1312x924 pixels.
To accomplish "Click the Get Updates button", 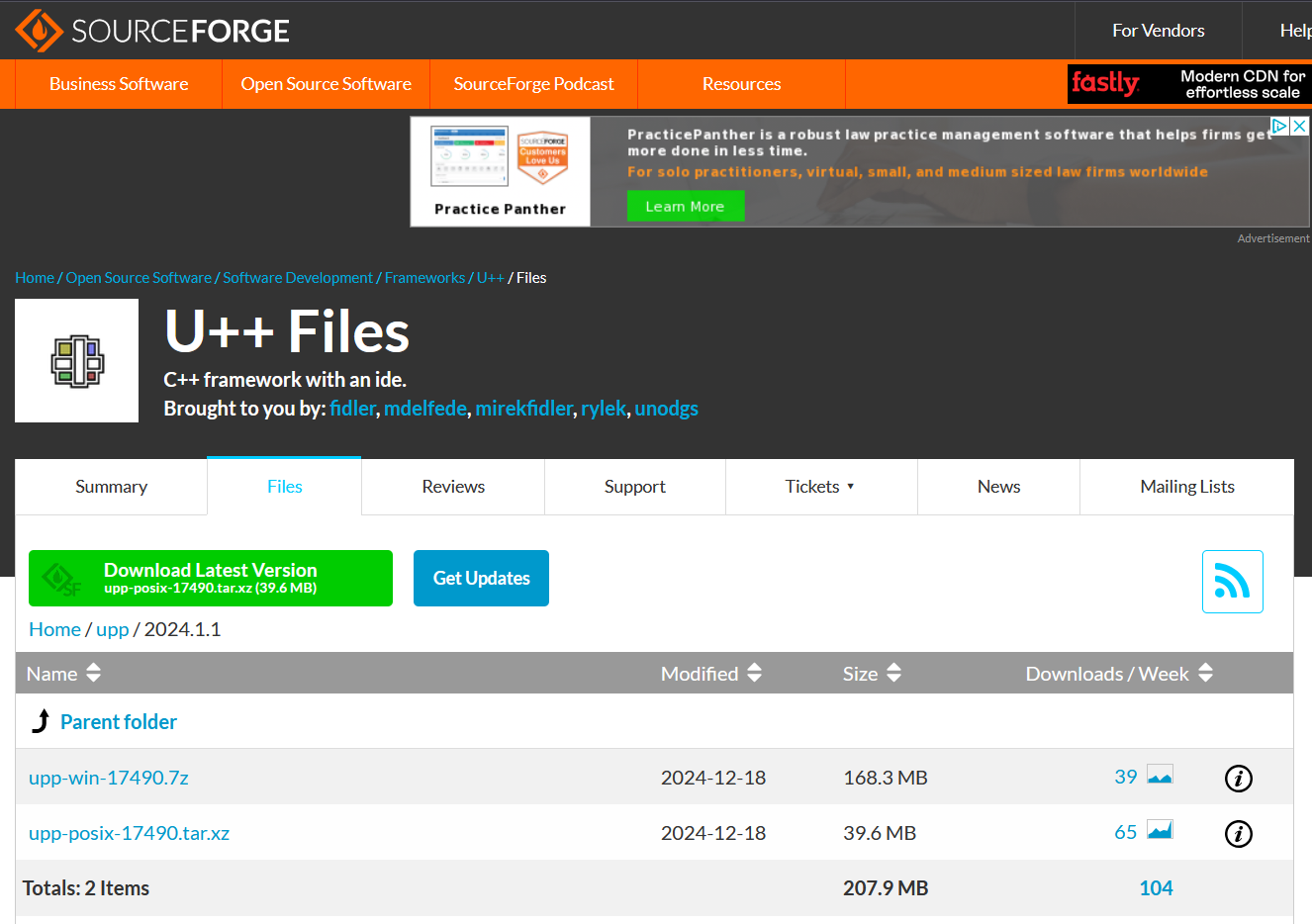I will pos(481,579).
